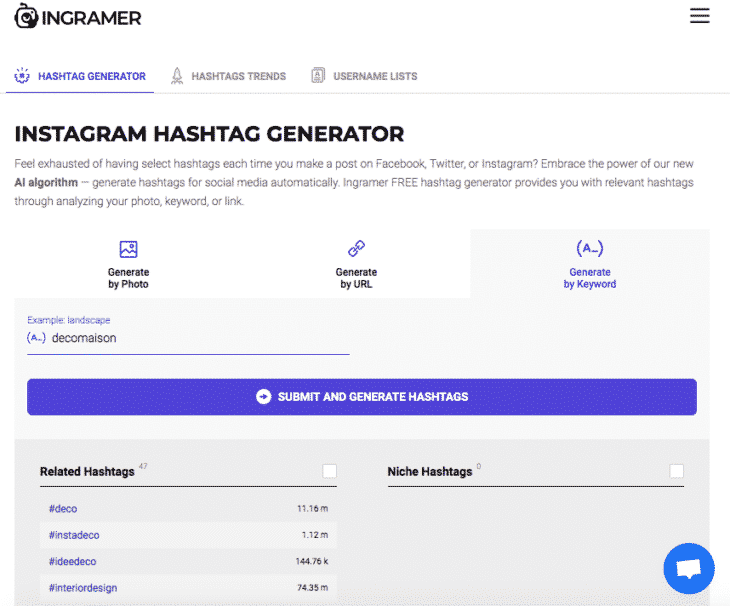Select the Generate by URL tab
This screenshot has height=606, width=730.
pos(356,264)
